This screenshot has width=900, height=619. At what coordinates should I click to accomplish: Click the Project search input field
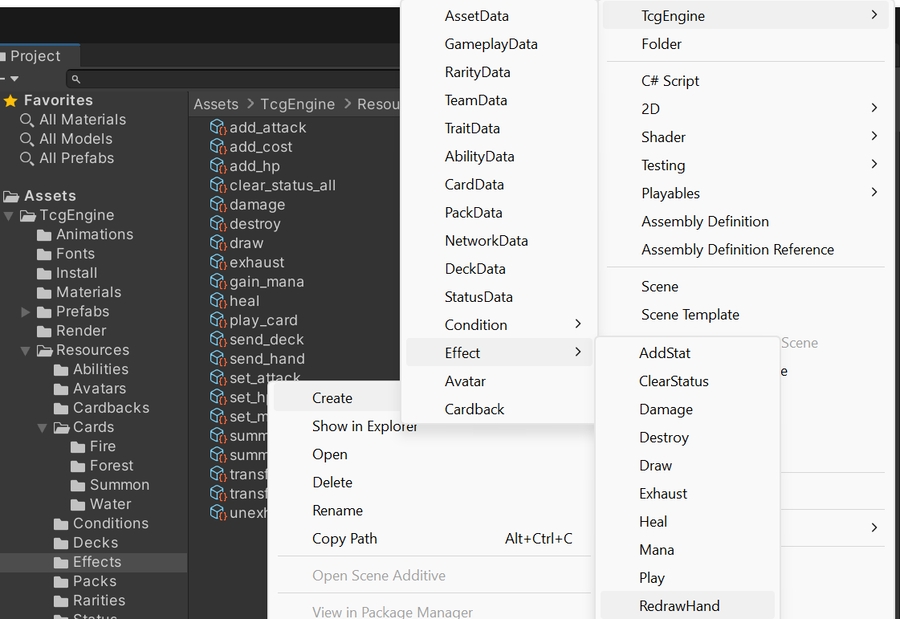pyautogui.click(x=240, y=79)
